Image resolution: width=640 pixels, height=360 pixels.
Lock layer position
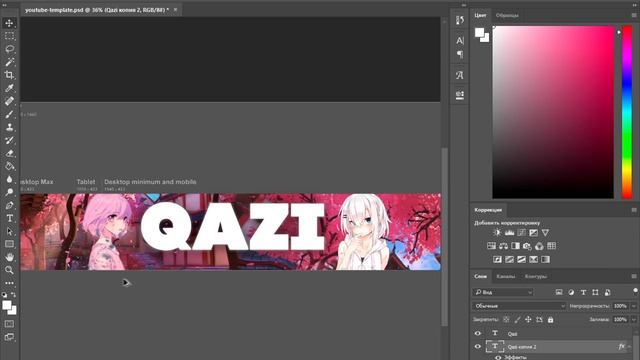[528, 320]
